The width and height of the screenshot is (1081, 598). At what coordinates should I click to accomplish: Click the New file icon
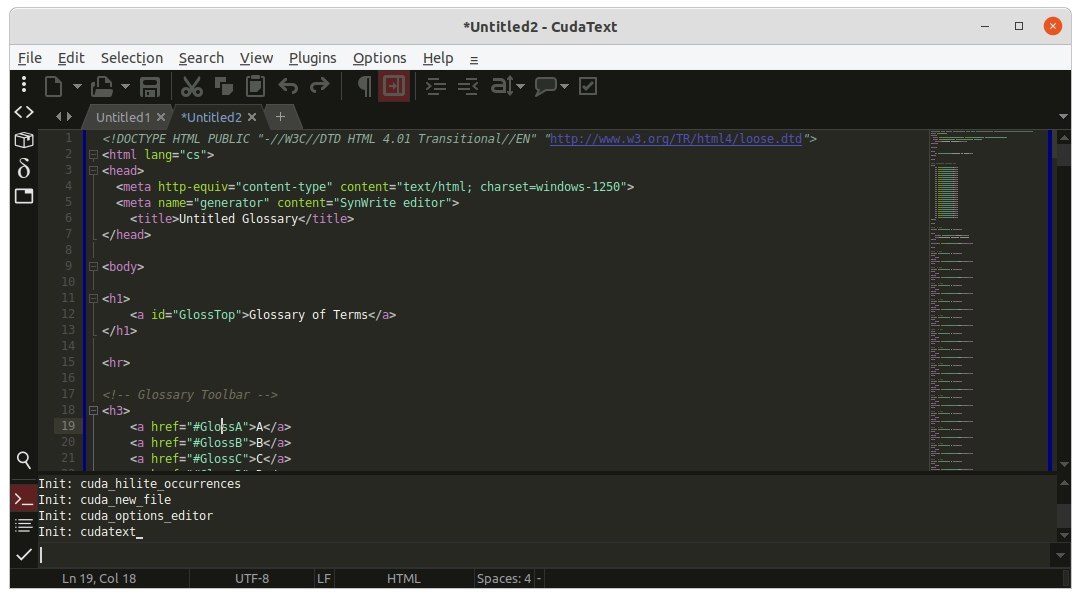pos(54,87)
